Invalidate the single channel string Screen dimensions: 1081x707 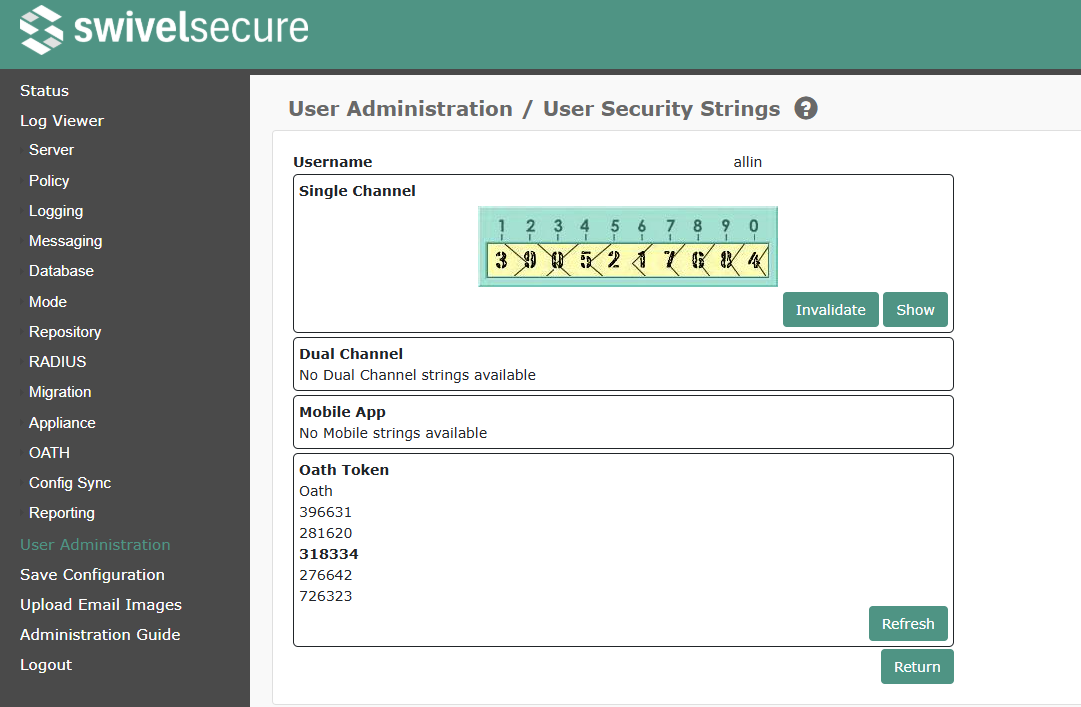pyautogui.click(x=830, y=309)
